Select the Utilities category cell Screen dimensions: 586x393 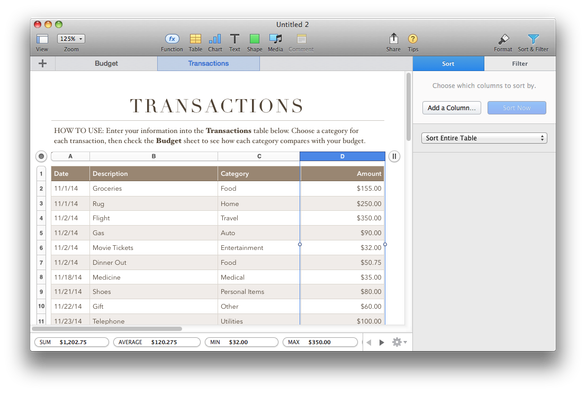(x=259, y=319)
